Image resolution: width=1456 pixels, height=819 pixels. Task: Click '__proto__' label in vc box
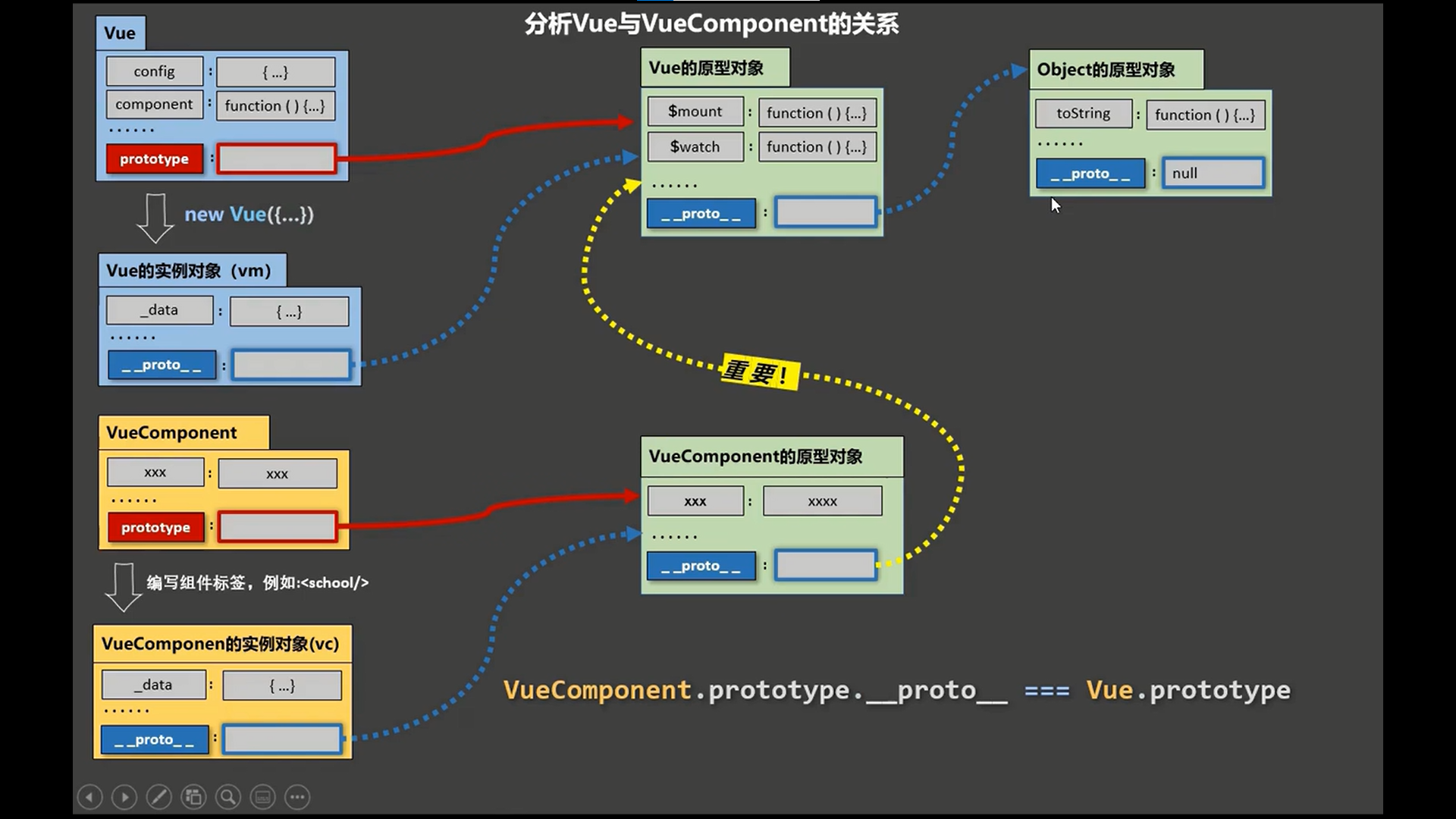[155, 739]
